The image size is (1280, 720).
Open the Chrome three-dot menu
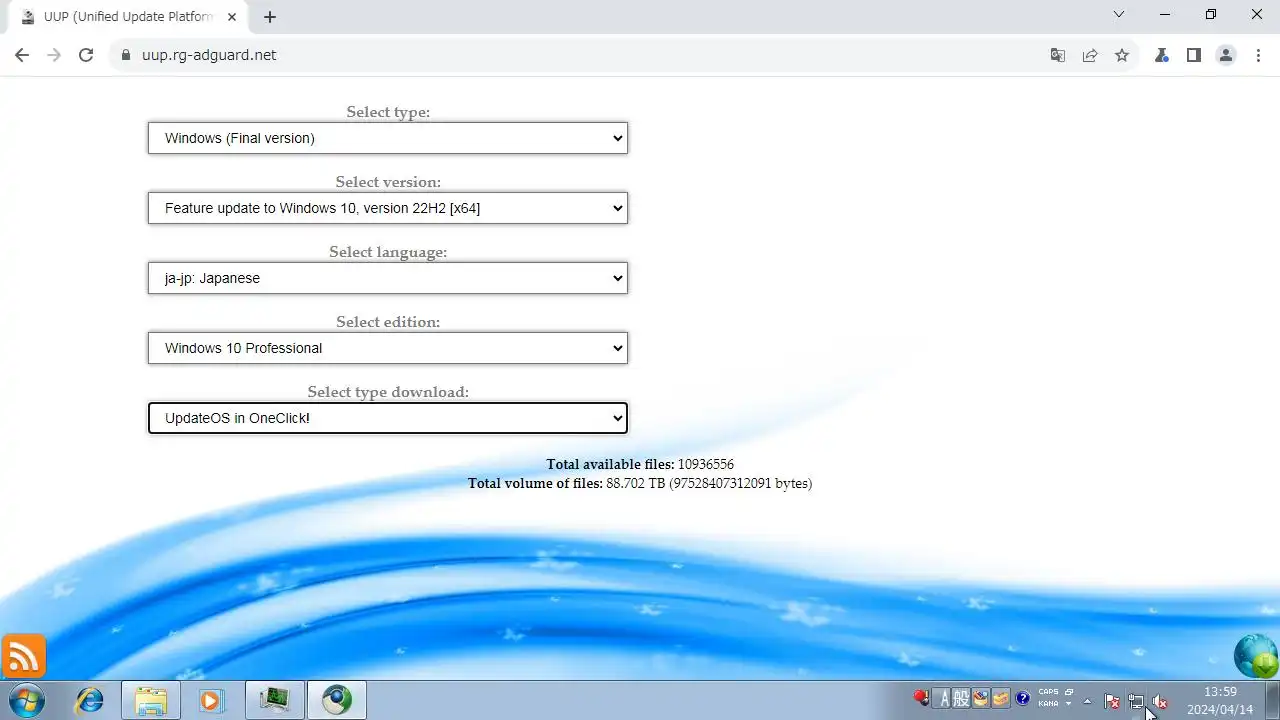point(1258,55)
